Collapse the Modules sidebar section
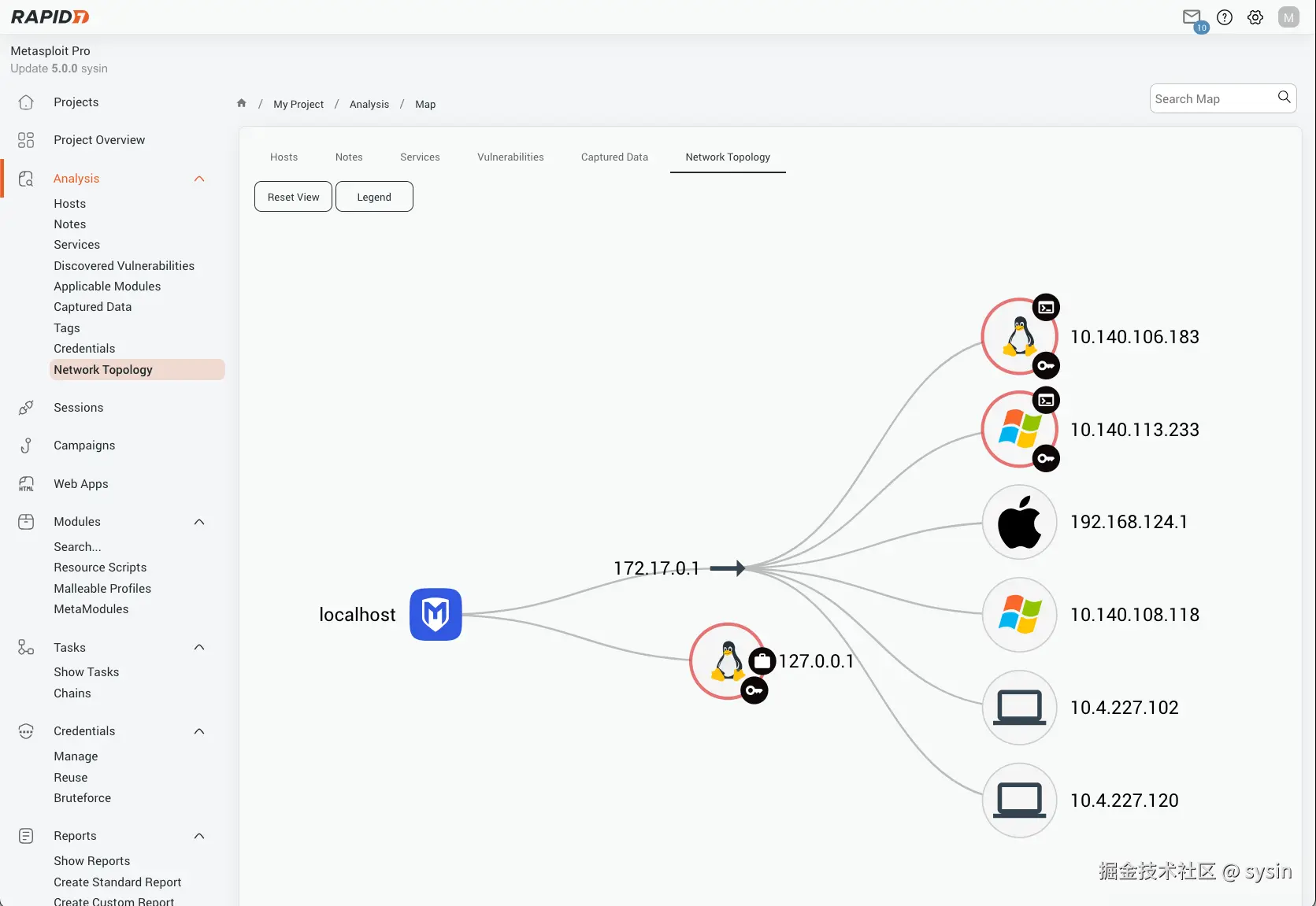Viewport: 1316px width, 906px height. [198, 521]
